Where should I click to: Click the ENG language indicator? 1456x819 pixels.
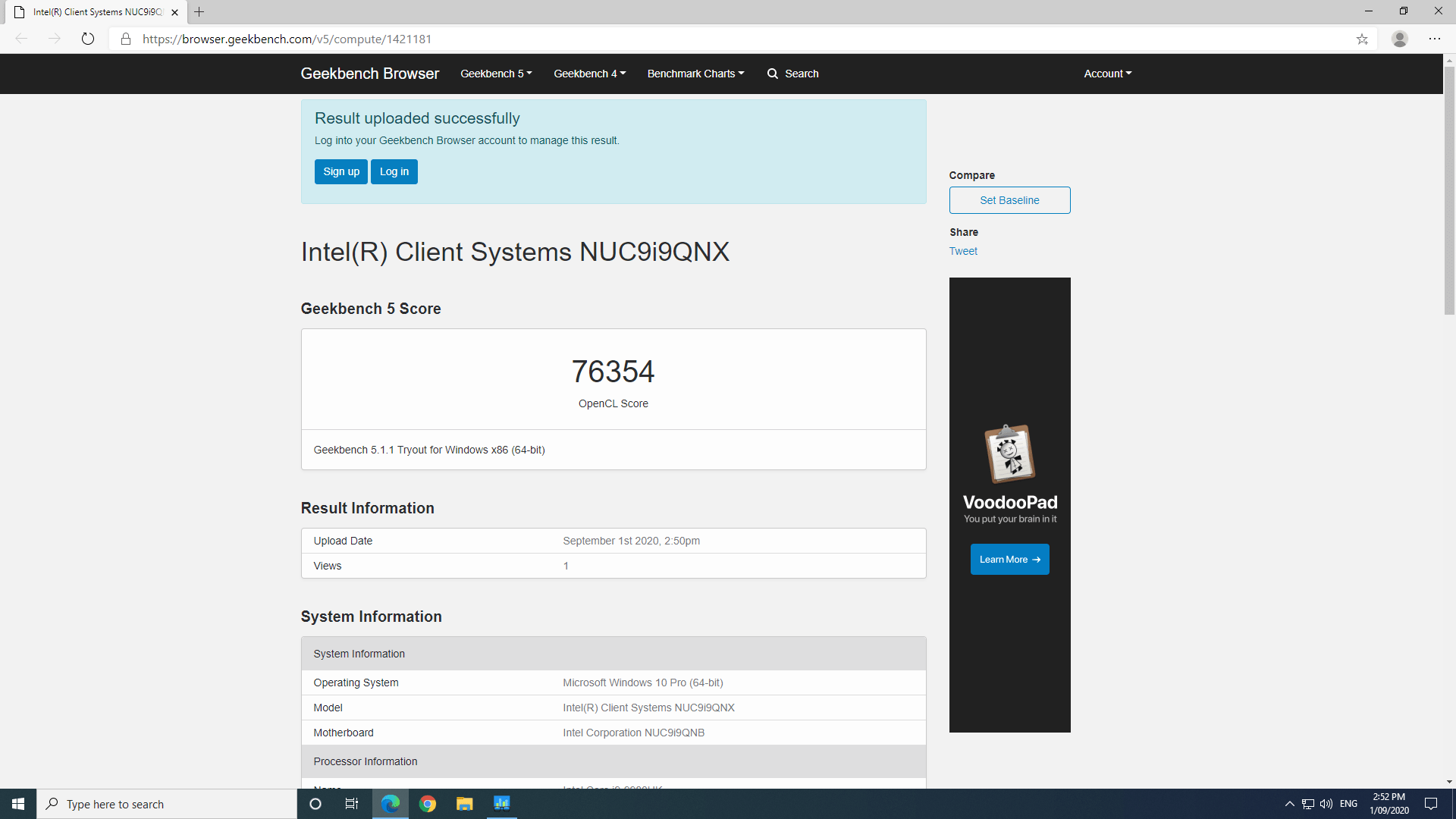coord(1348,804)
